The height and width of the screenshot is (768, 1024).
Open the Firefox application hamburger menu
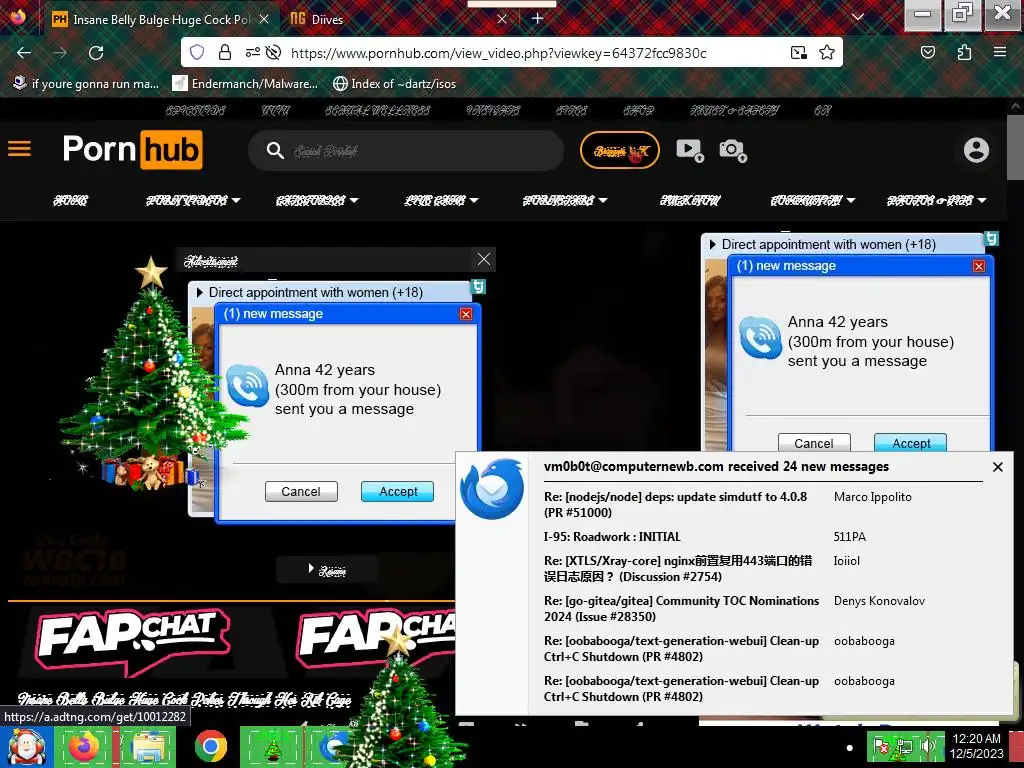(x=1000, y=52)
